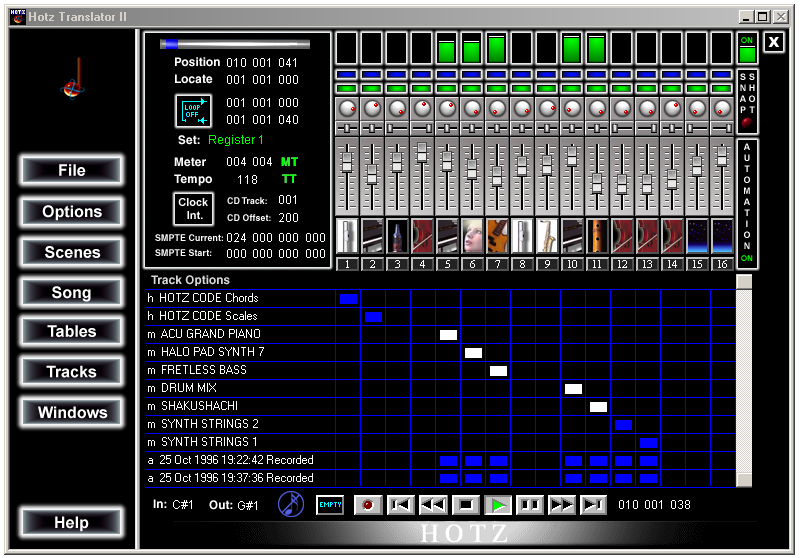Image resolution: width=800 pixels, height=558 pixels.
Task: Open the Song menu
Action: (71, 292)
